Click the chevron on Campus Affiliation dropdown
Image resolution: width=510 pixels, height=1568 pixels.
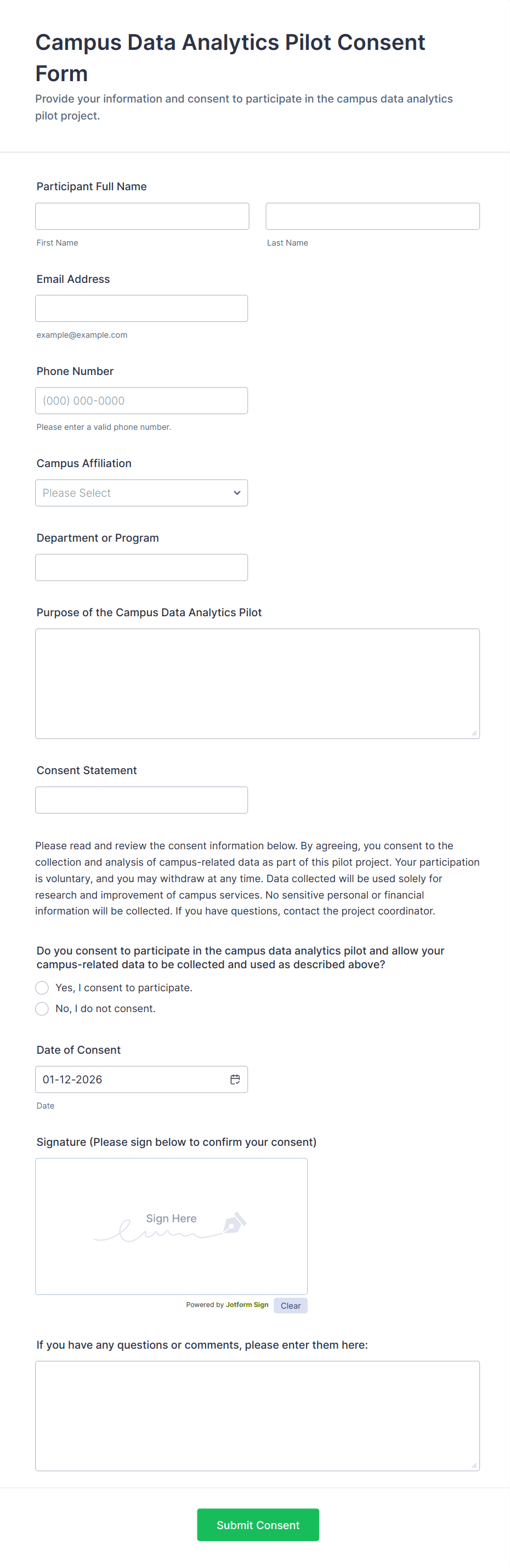pyautogui.click(x=237, y=493)
